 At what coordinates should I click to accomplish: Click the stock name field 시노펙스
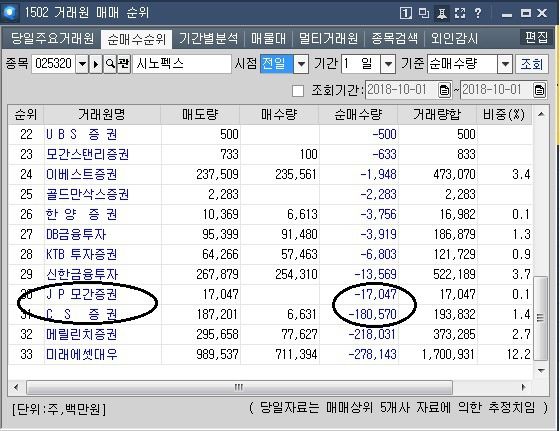coord(182,64)
